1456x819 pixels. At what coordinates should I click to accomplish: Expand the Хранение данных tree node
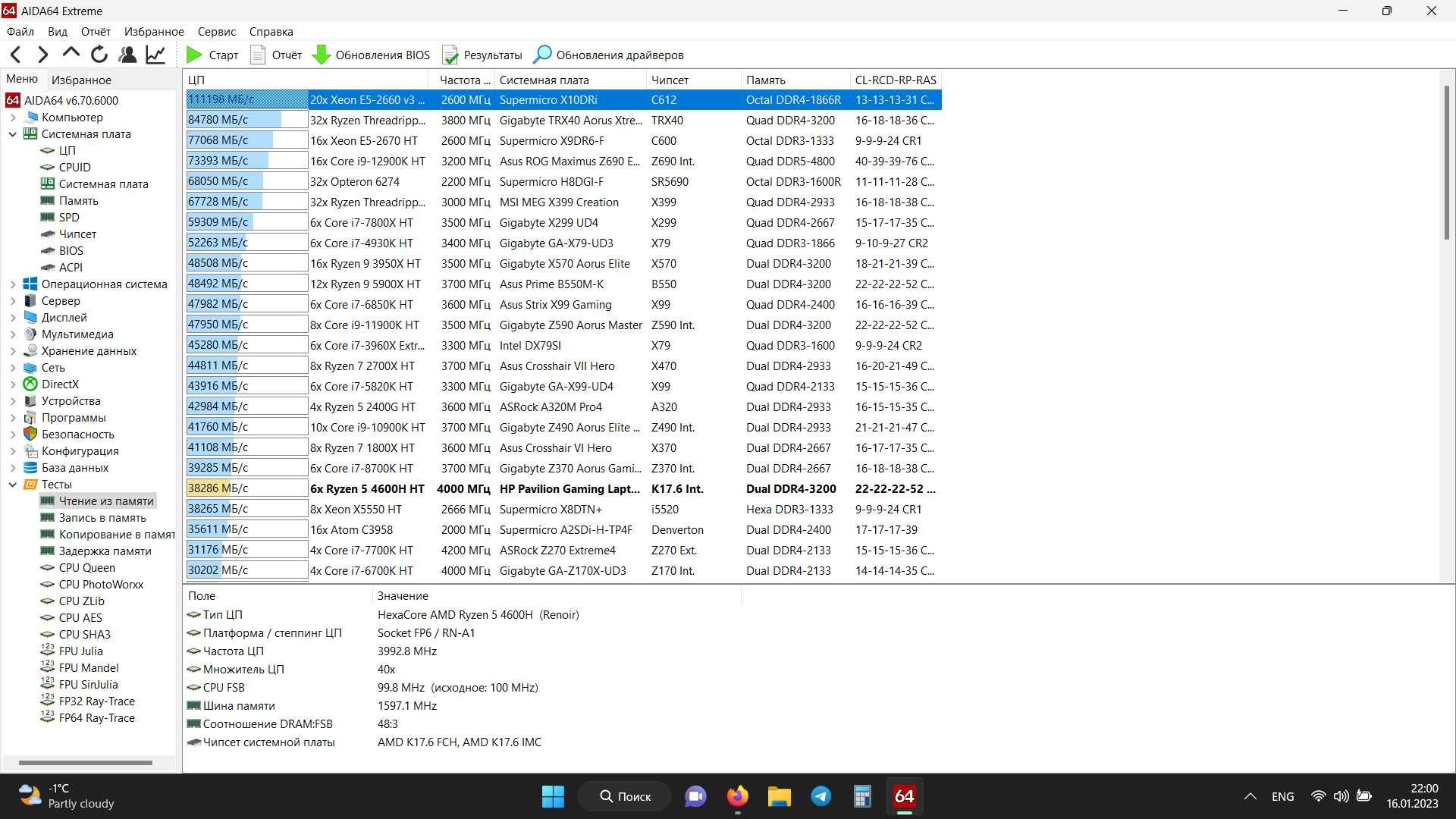[x=13, y=351]
